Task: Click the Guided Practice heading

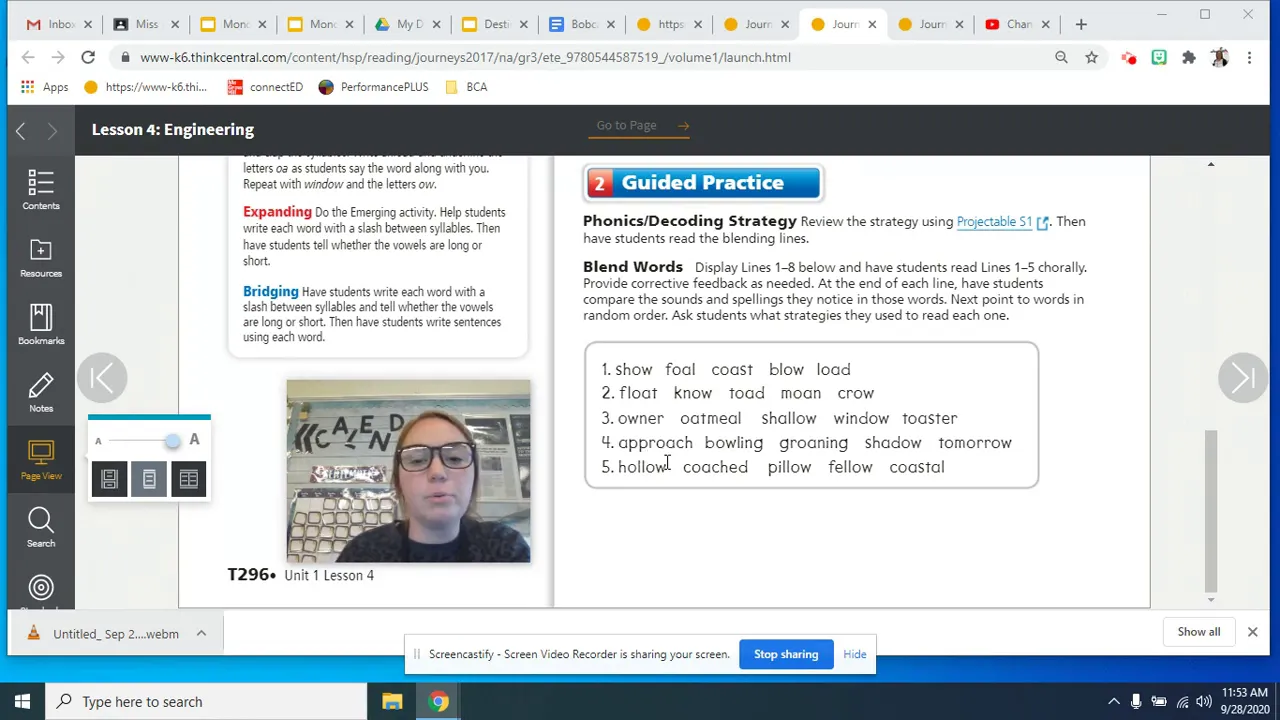Action: point(702,183)
